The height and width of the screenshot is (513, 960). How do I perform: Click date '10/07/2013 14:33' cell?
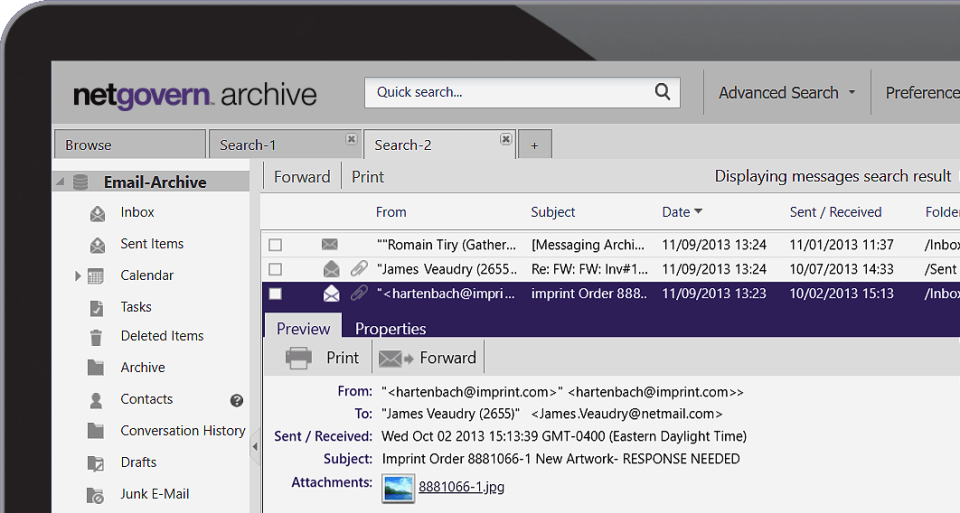(x=841, y=269)
